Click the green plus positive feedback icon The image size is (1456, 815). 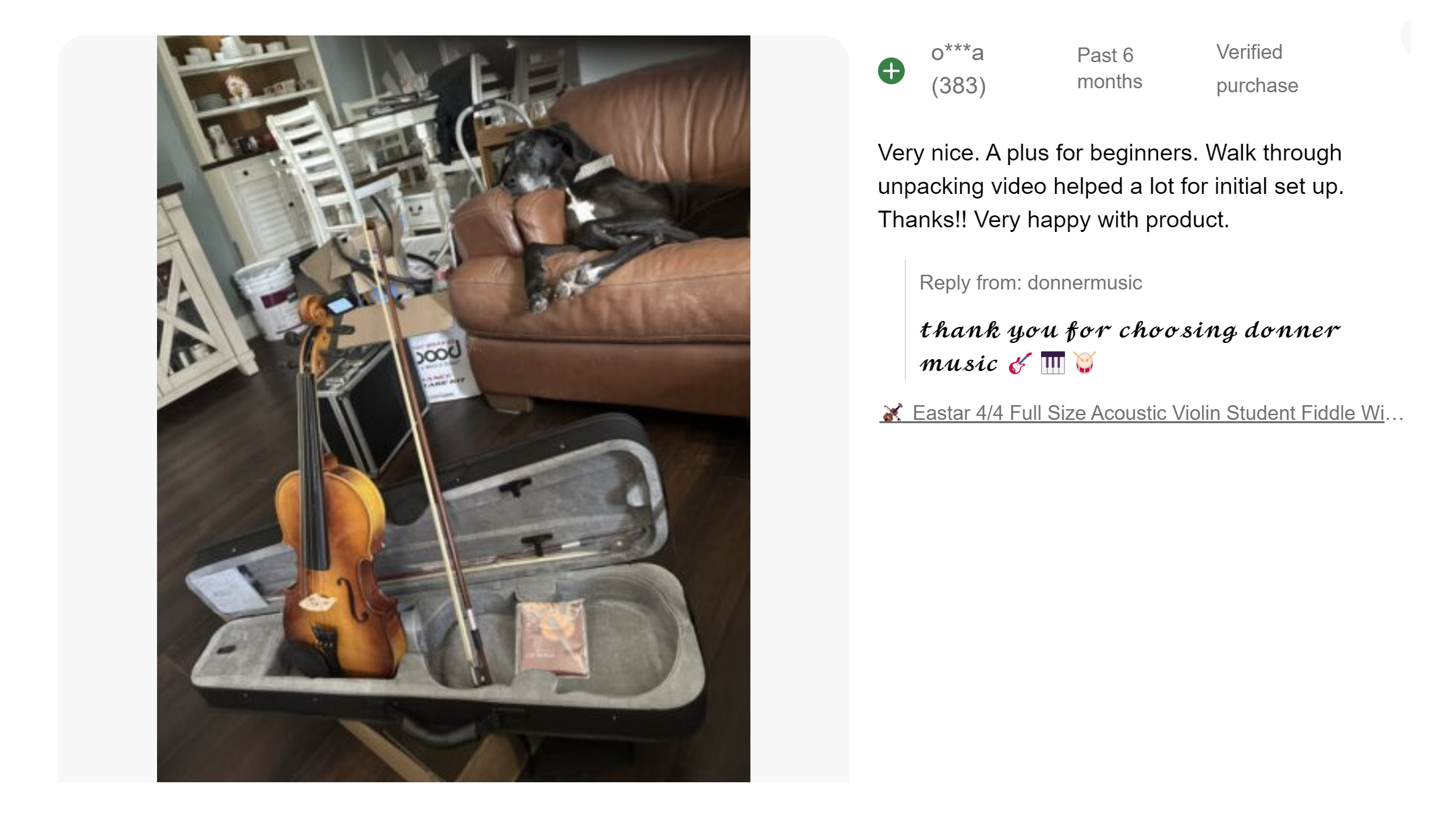[891, 70]
